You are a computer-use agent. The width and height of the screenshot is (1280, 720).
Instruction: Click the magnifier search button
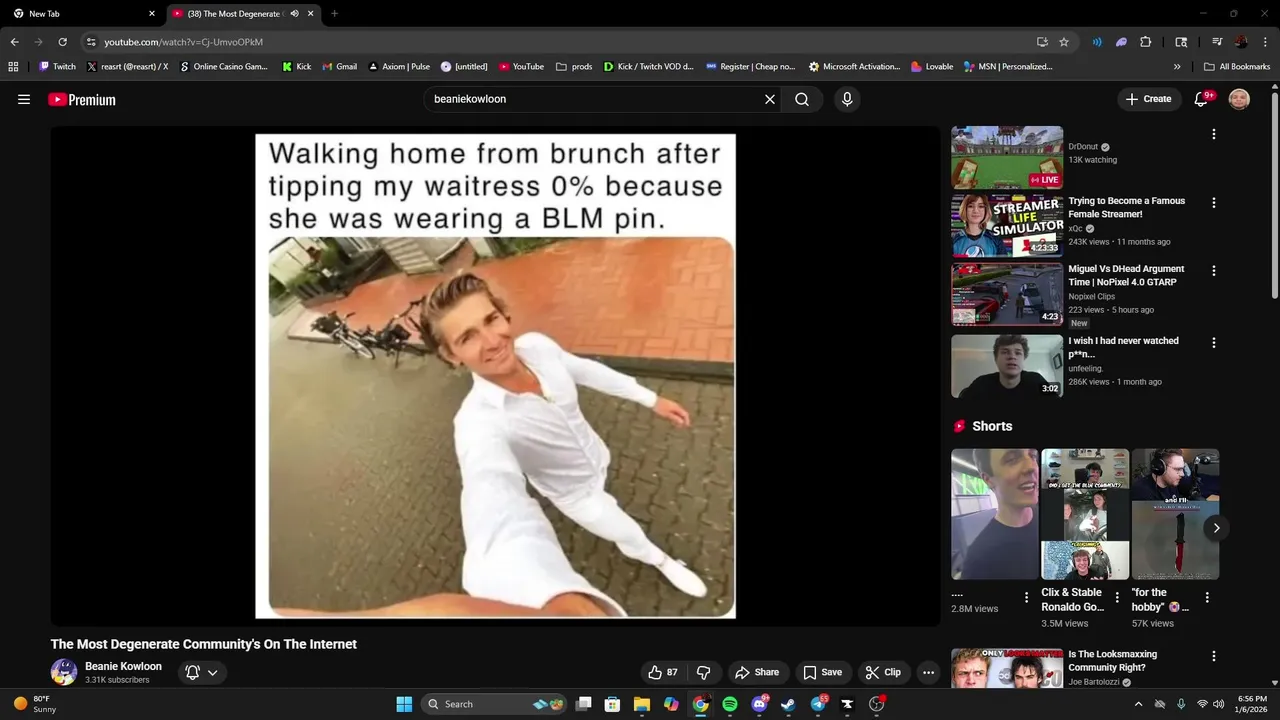click(802, 99)
